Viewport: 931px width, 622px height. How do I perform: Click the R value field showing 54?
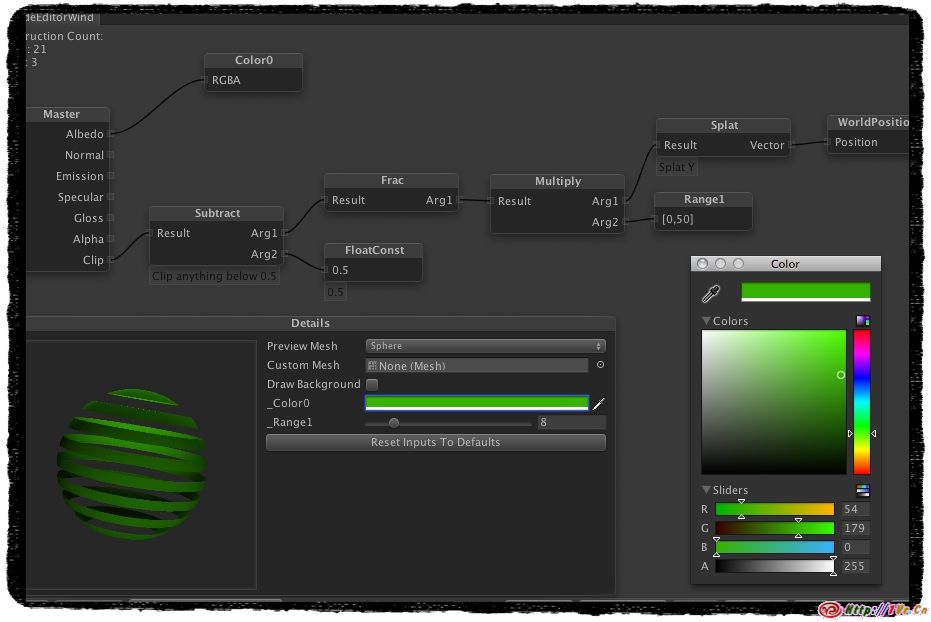click(855, 509)
